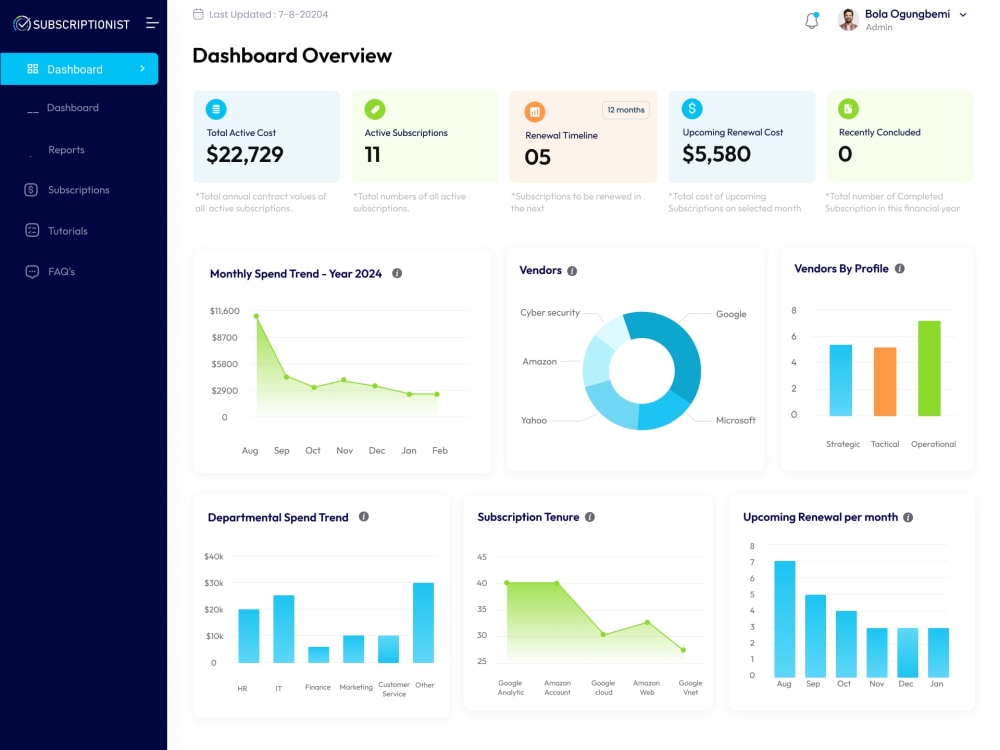Click the Aug bar in Upcoming Renewal chart
Image resolution: width=1000 pixels, height=750 pixels.
click(x=784, y=619)
